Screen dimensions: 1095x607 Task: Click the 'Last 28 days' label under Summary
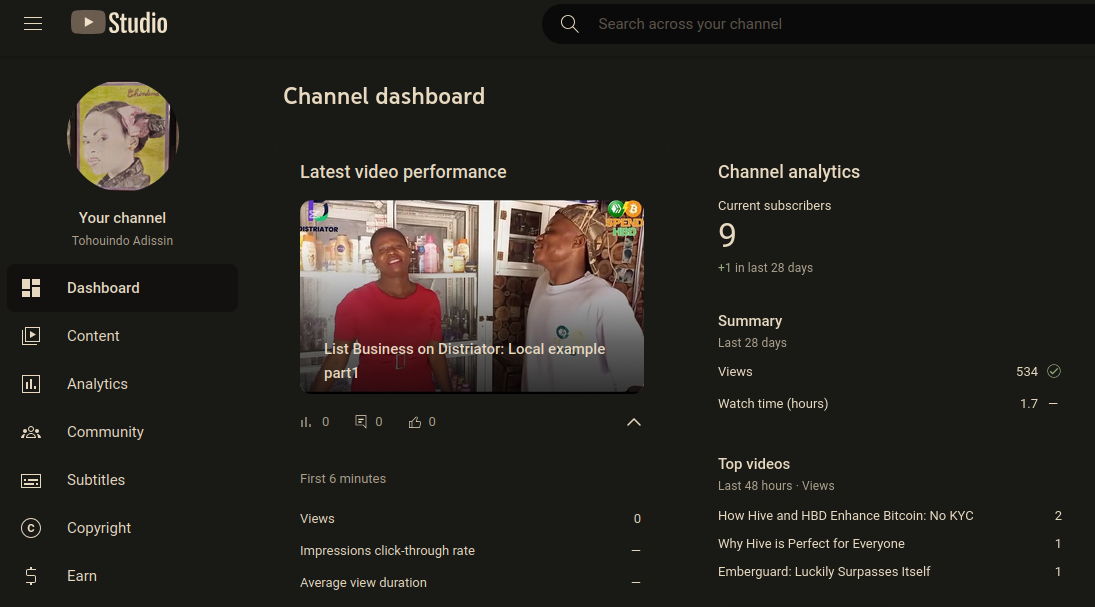point(752,342)
